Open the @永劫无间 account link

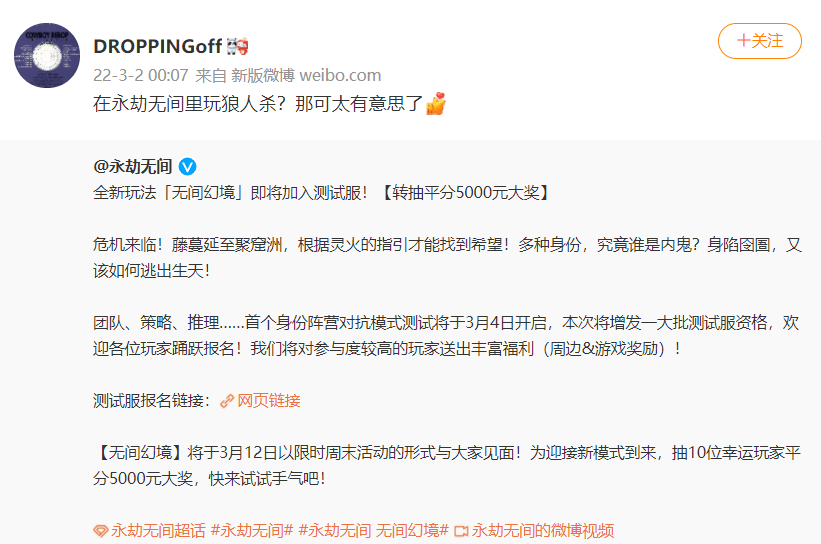coord(132,166)
